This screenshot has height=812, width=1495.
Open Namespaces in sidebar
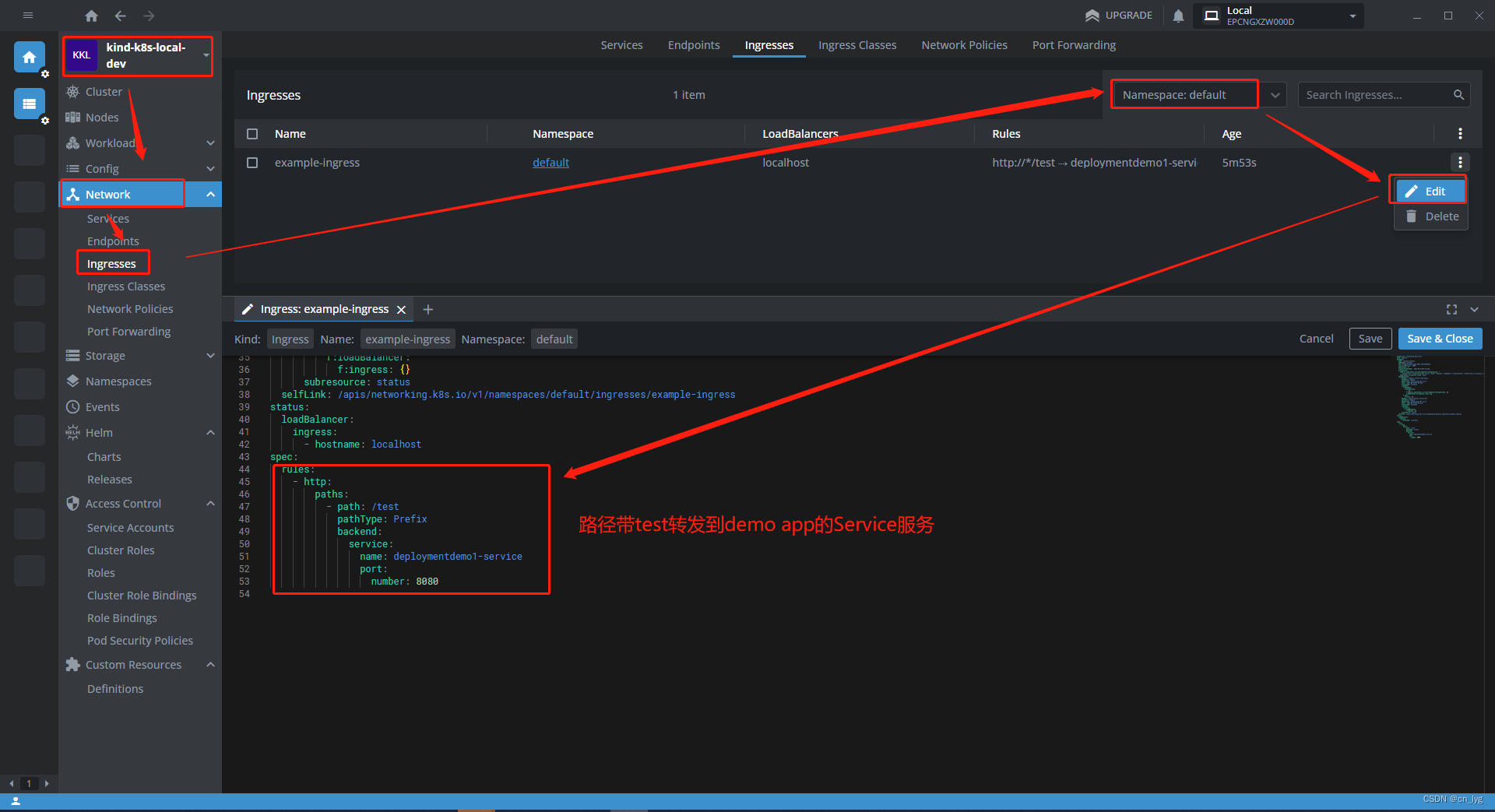point(118,381)
